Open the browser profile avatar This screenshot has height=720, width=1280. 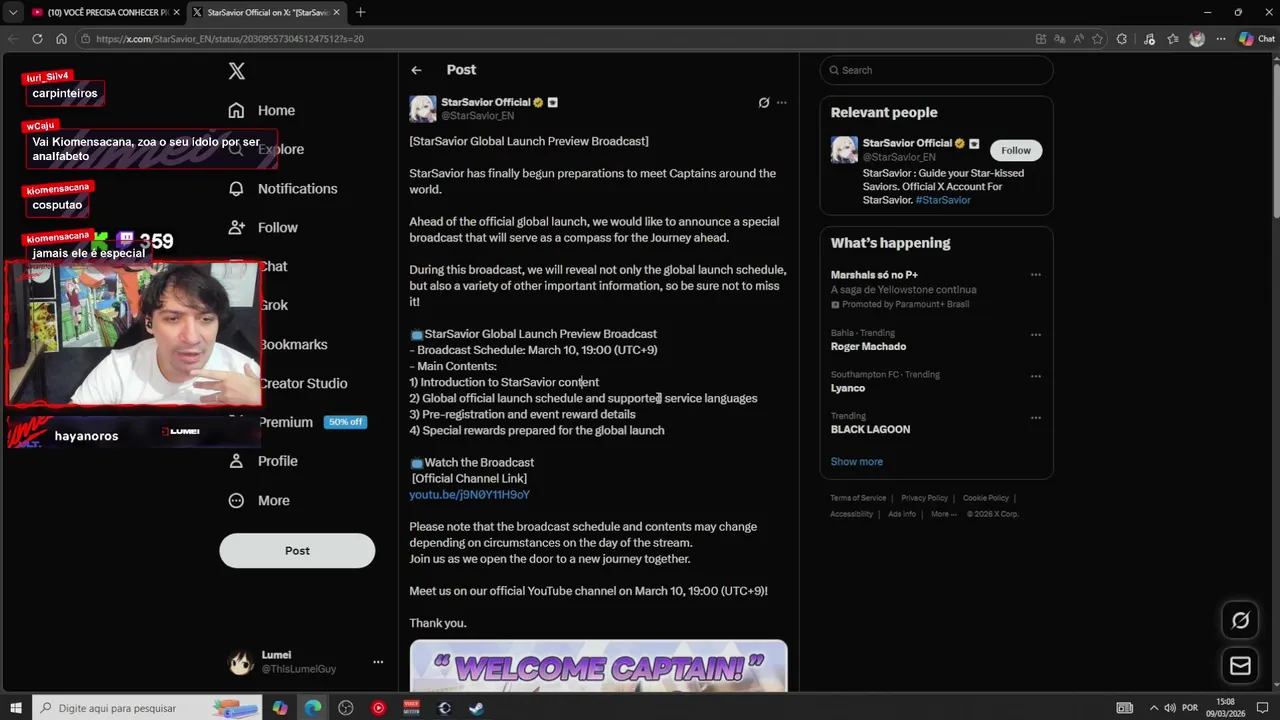(x=1197, y=39)
